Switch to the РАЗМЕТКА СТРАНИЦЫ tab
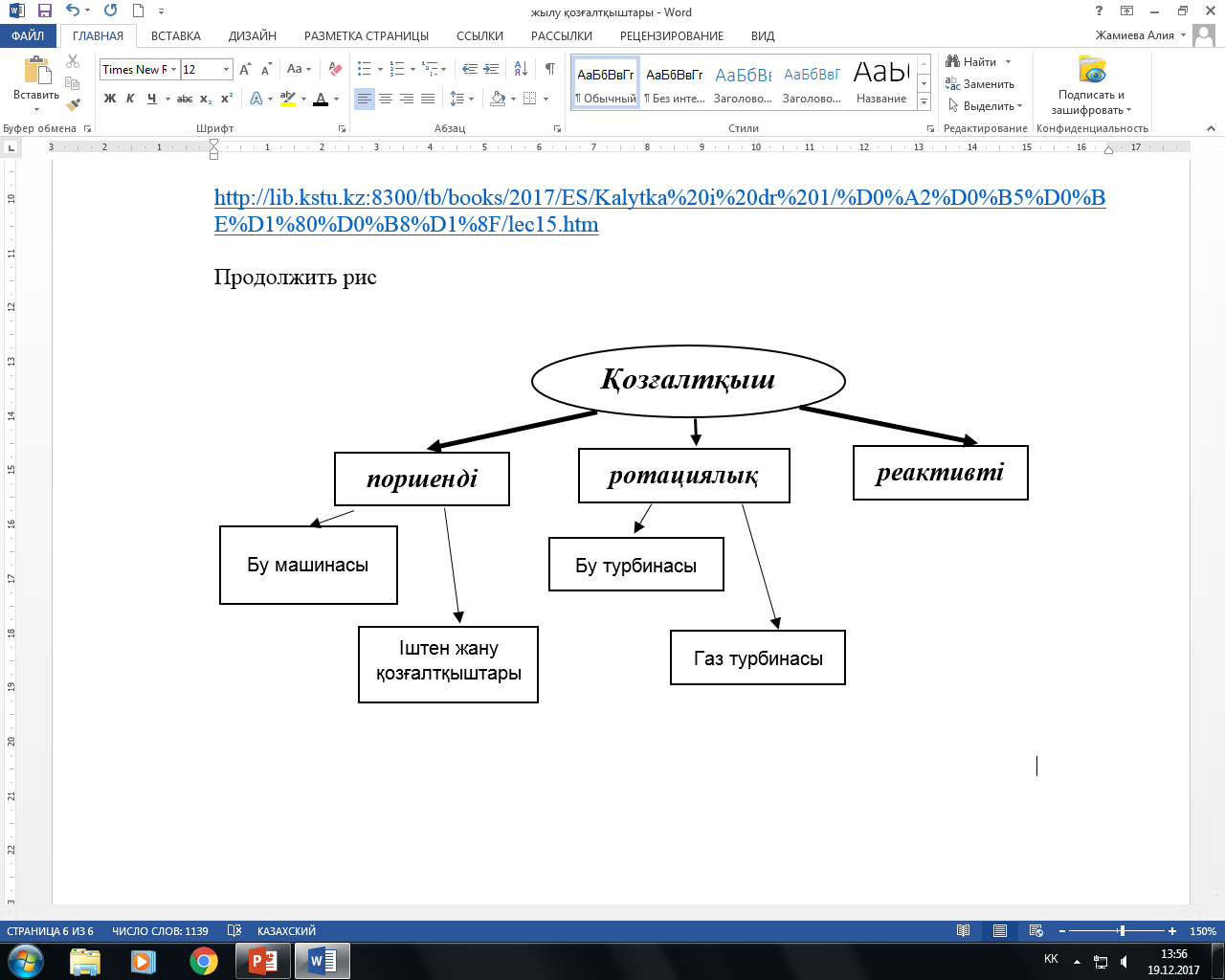This screenshot has height=980, width=1225. [367, 35]
